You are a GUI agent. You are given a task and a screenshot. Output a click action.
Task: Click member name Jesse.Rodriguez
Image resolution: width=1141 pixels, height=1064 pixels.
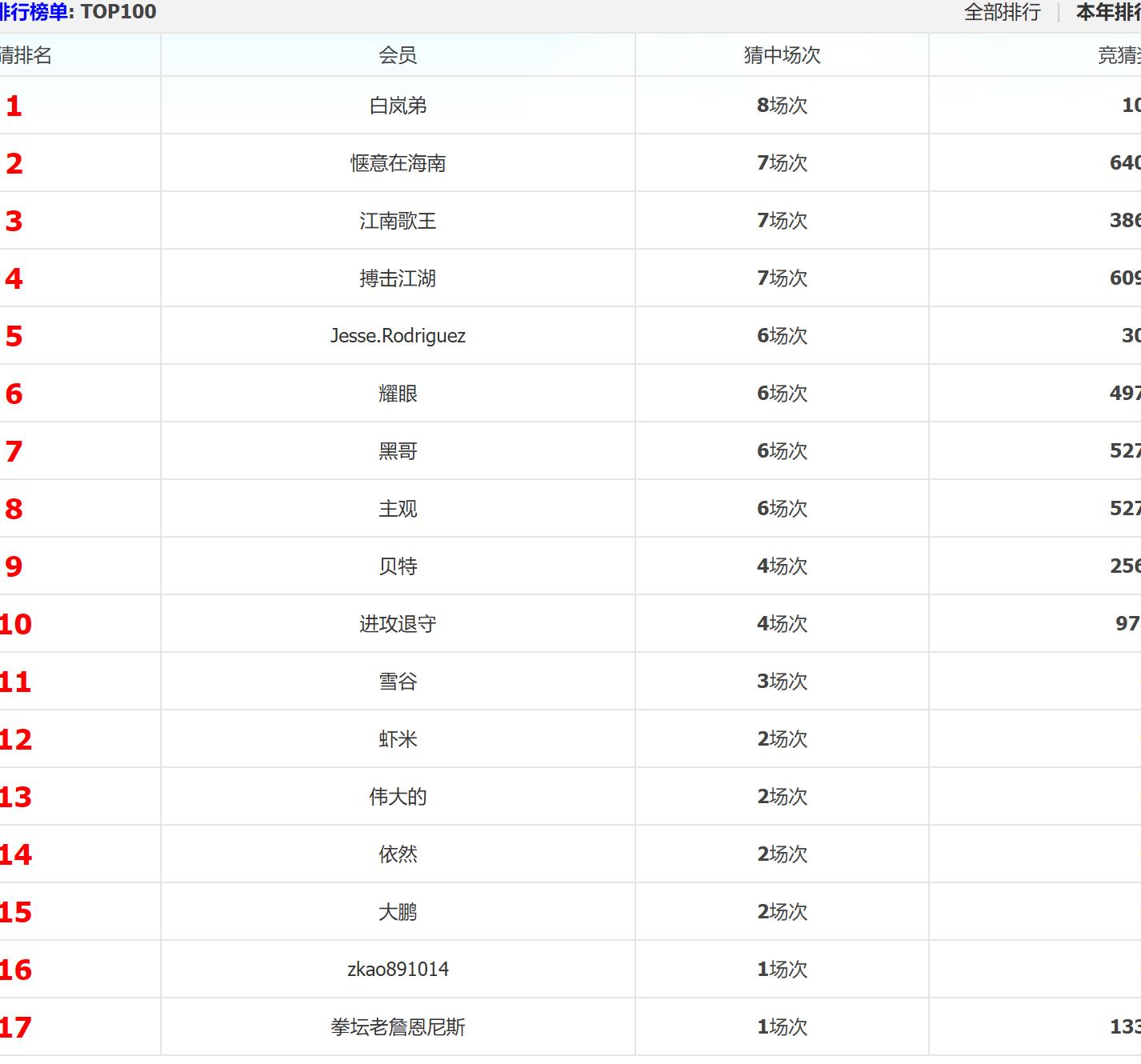coord(398,336)
